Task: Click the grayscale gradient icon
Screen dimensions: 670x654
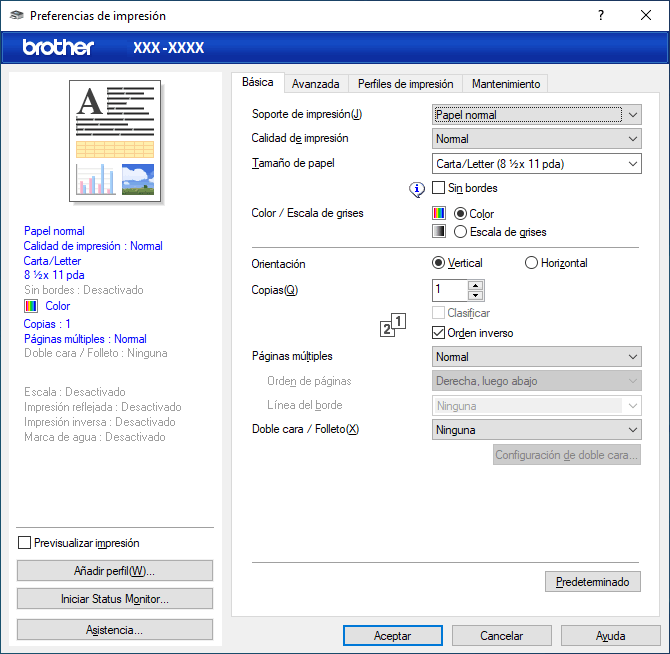Action: pyautogui.click(x=438, y=232)
